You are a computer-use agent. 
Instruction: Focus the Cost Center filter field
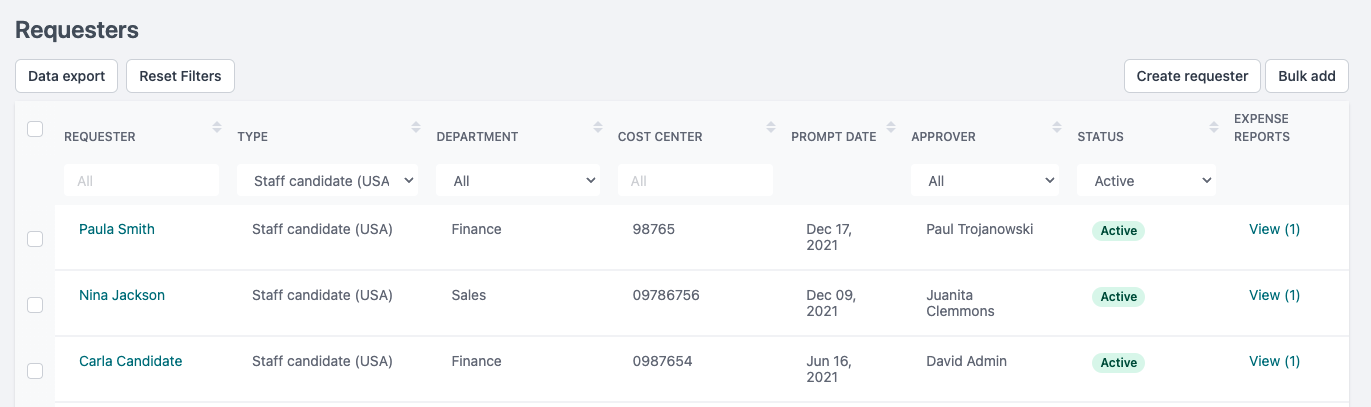(695, 181)
